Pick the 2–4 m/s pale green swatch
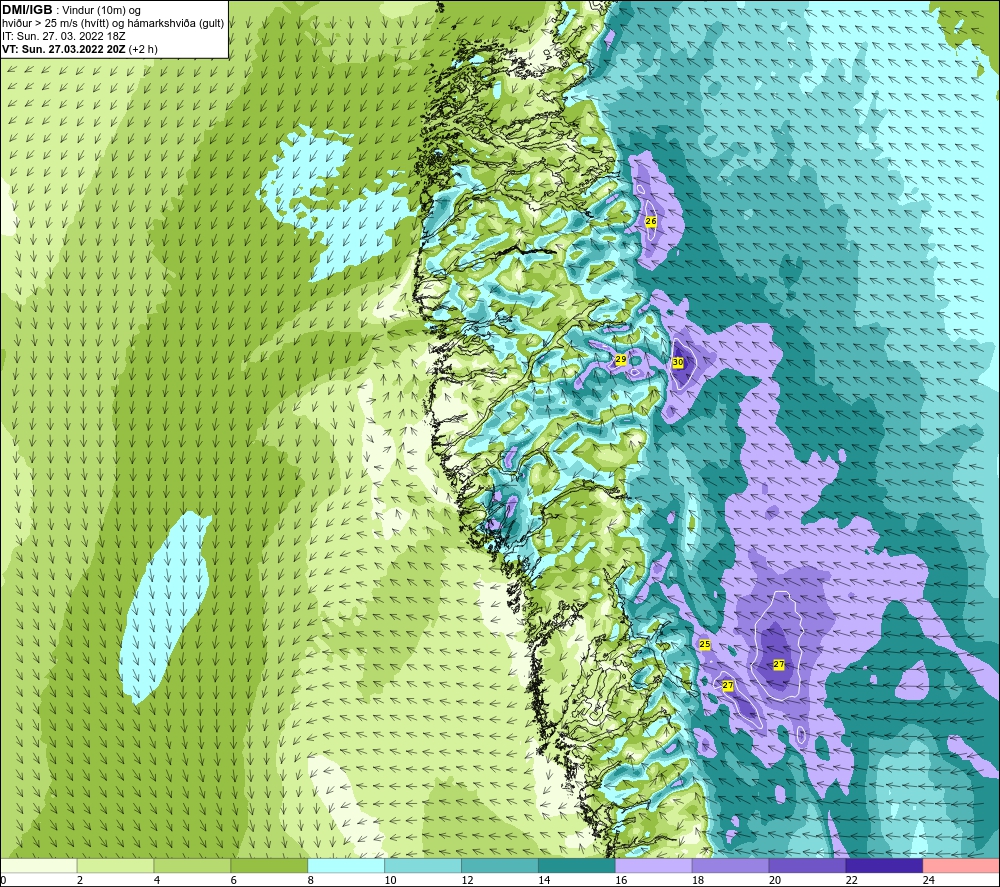Image resolution: width=1000 pixels, height=887 pixels. point(115,865)
